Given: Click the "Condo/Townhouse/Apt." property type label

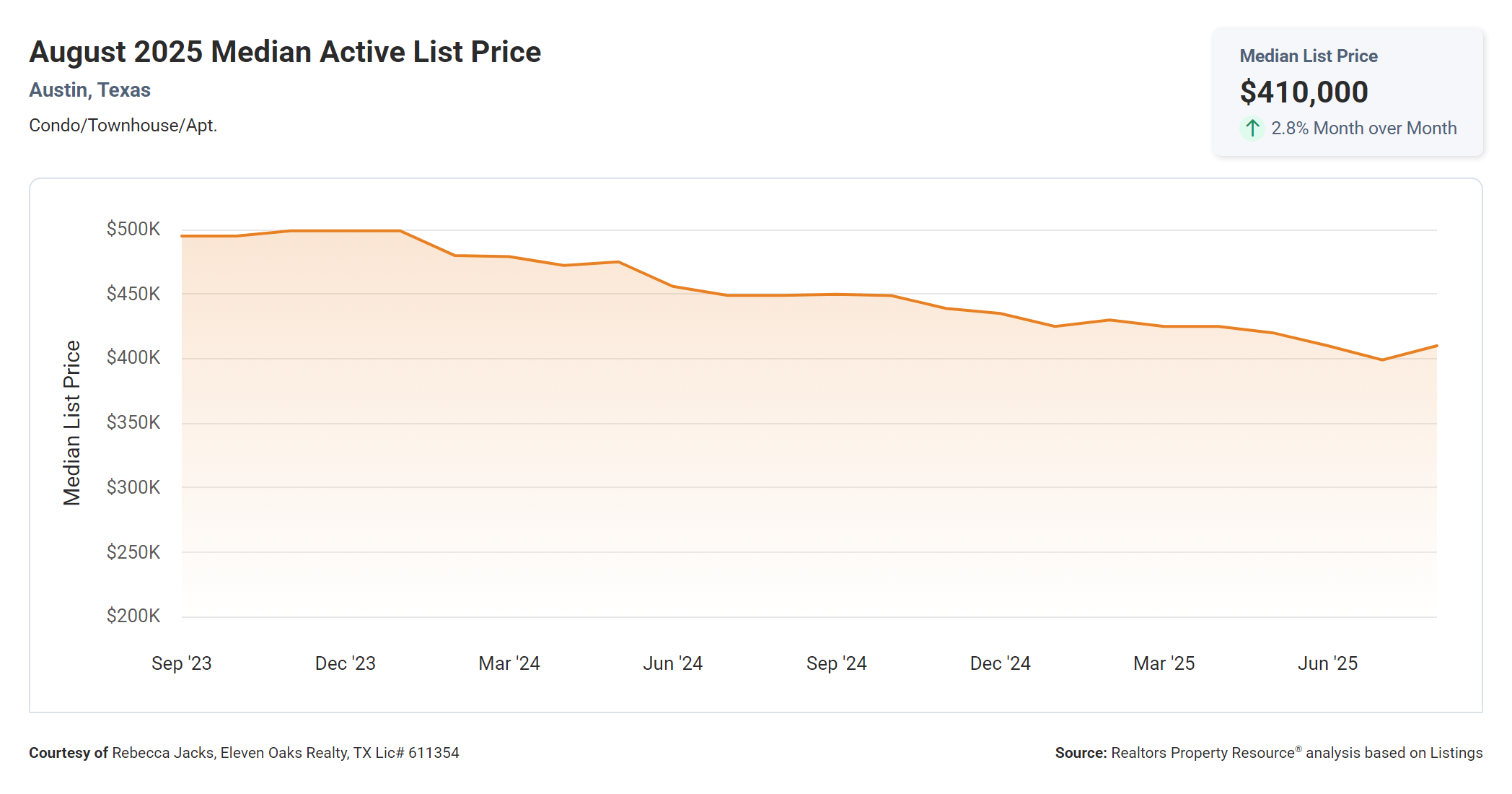Looking at the screenshot, I should pyautogui.click(x=123, y=126).
